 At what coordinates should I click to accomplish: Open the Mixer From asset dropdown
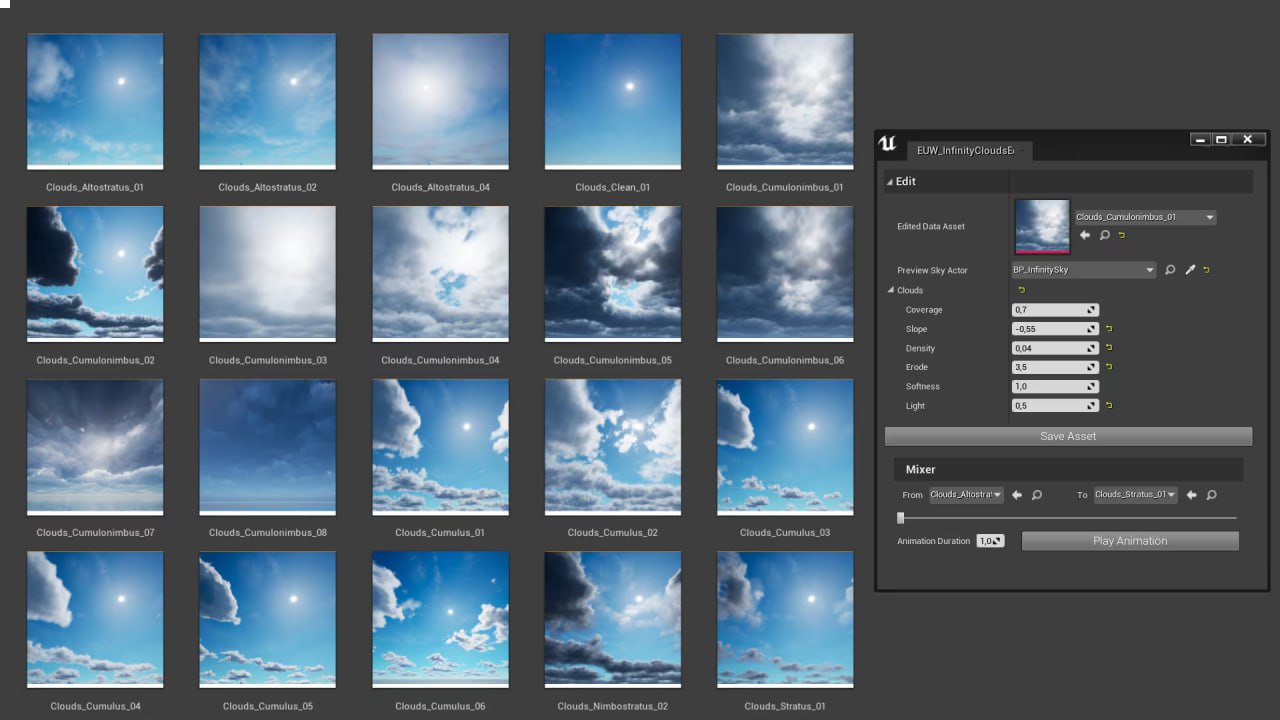coord(966,495)
